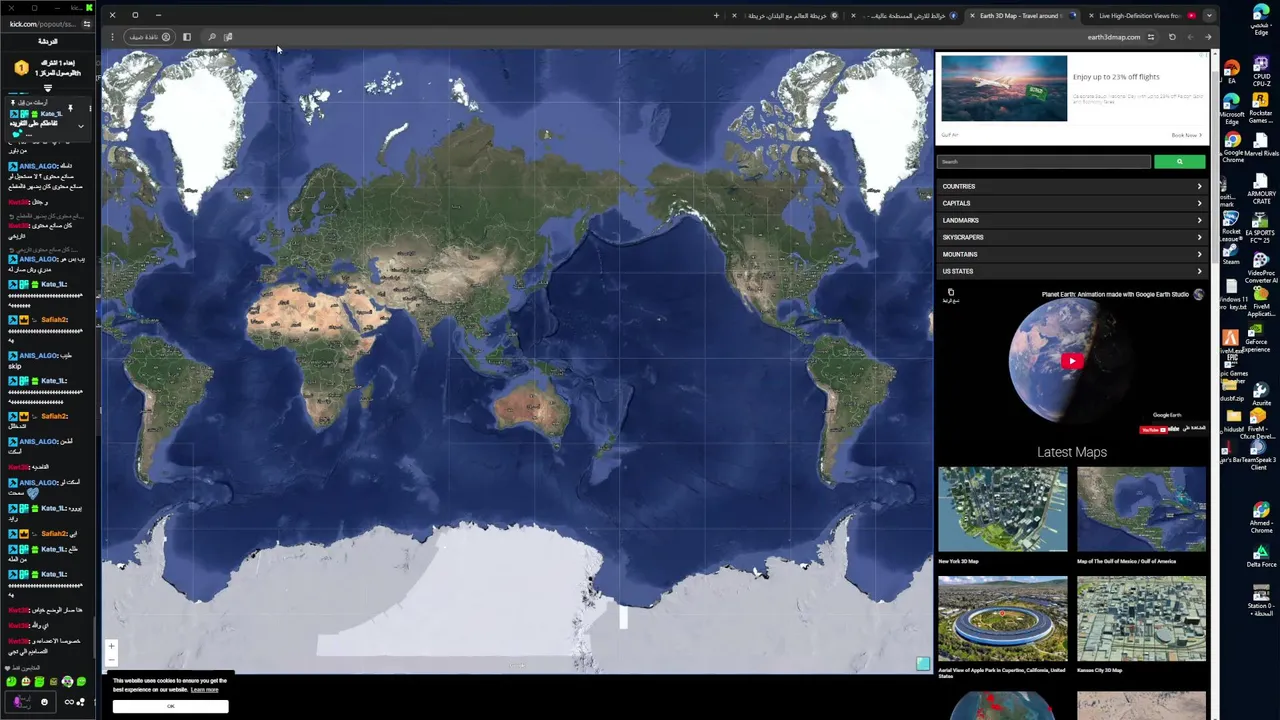Copy link icon on Planet Earth video

coord(951,294)
